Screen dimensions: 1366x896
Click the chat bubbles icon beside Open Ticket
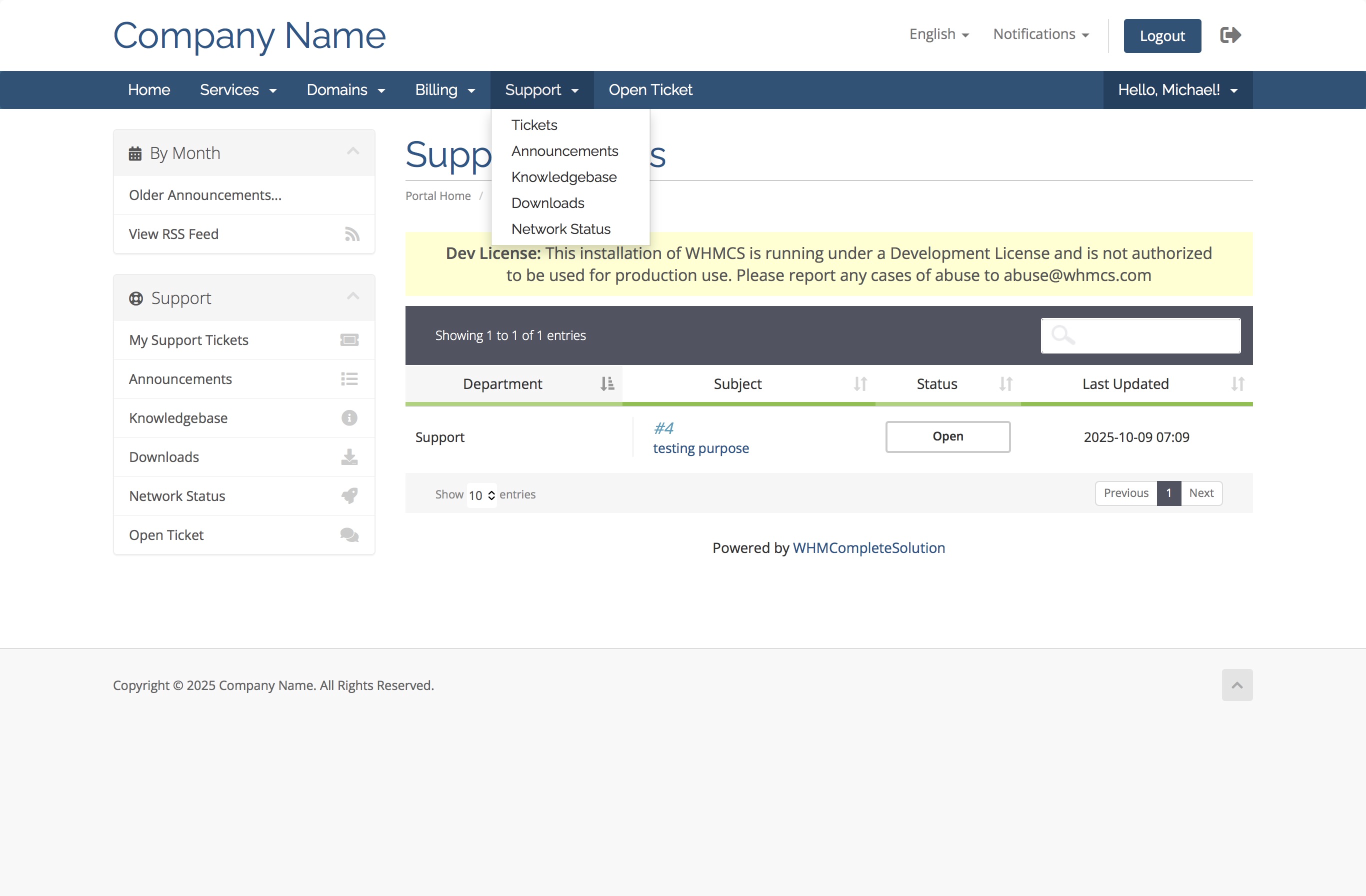[349, 535]
